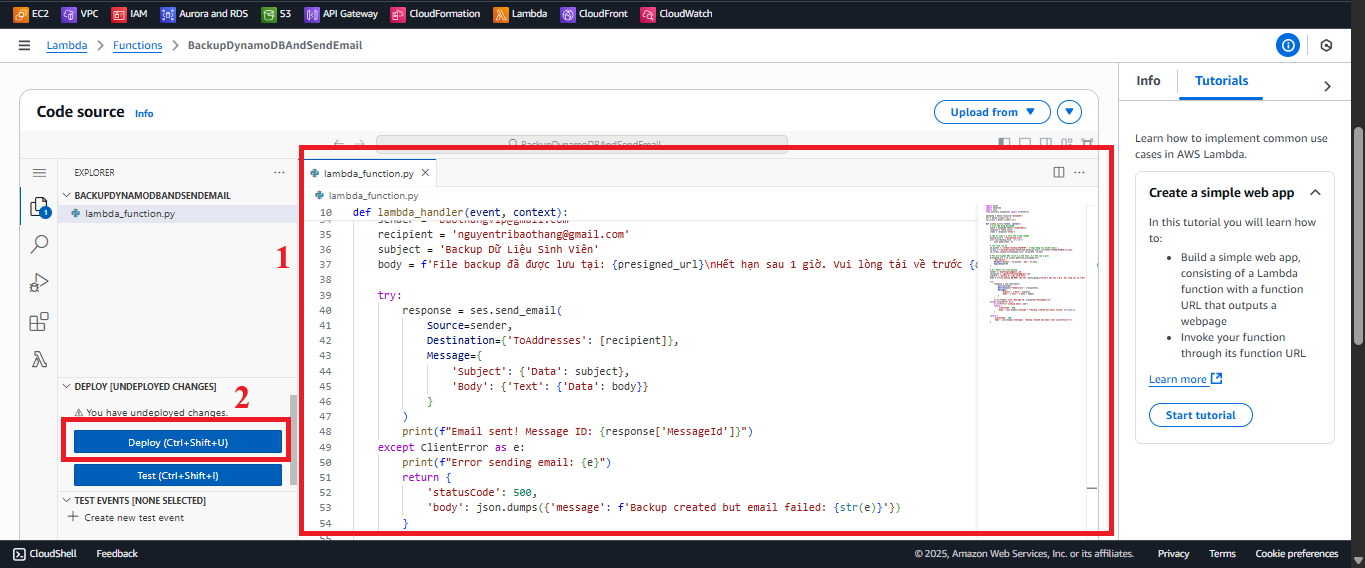Click the sticky line def lambda_handler(event, context)
The height and width of the screenshot is (568, 1365).
coord(460,213)
